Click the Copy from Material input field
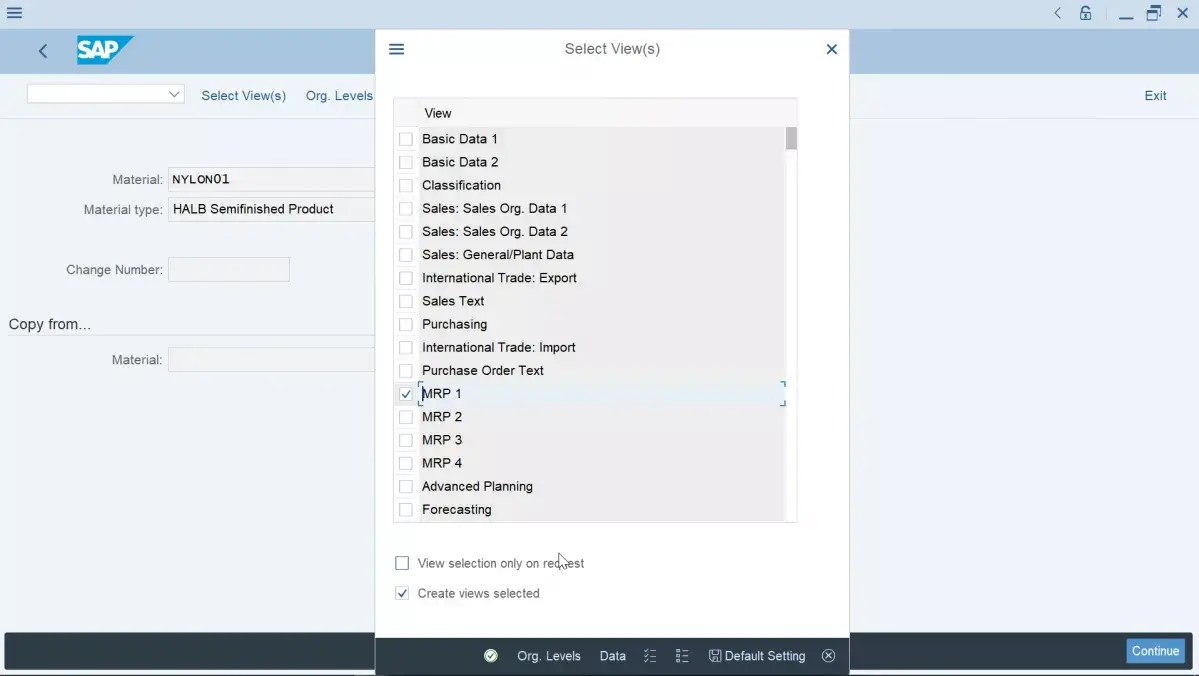This screenshot has width=1199, height=676. tap(271, 359)
